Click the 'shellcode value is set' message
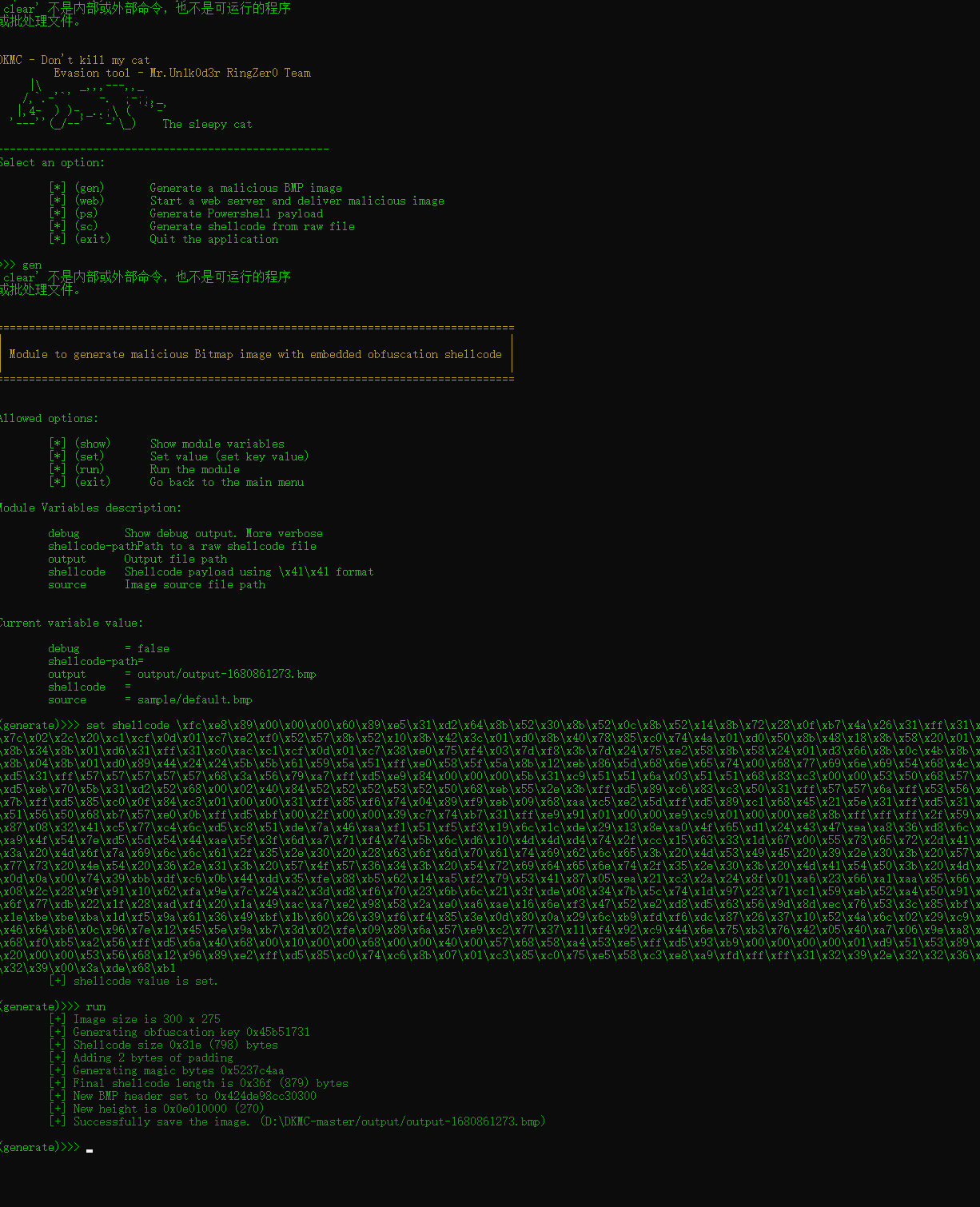Screen dimensions: 980x1207 click(x=145, y=981)
